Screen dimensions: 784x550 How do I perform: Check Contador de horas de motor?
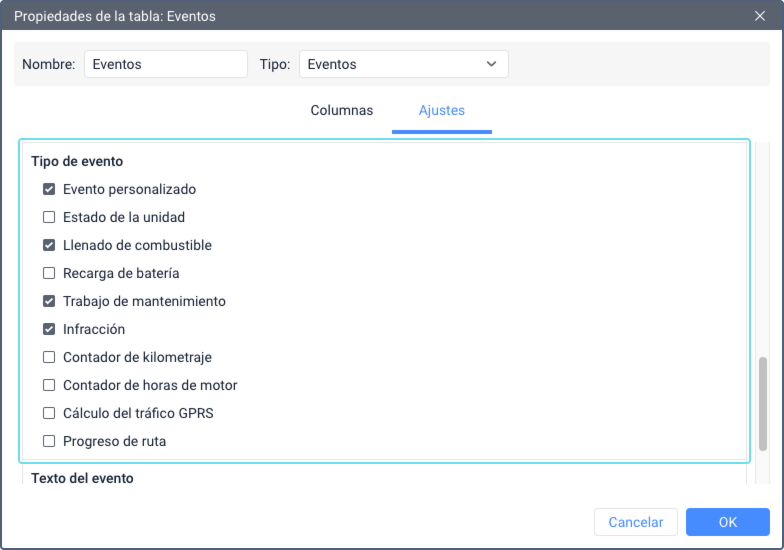coord(49,385)
